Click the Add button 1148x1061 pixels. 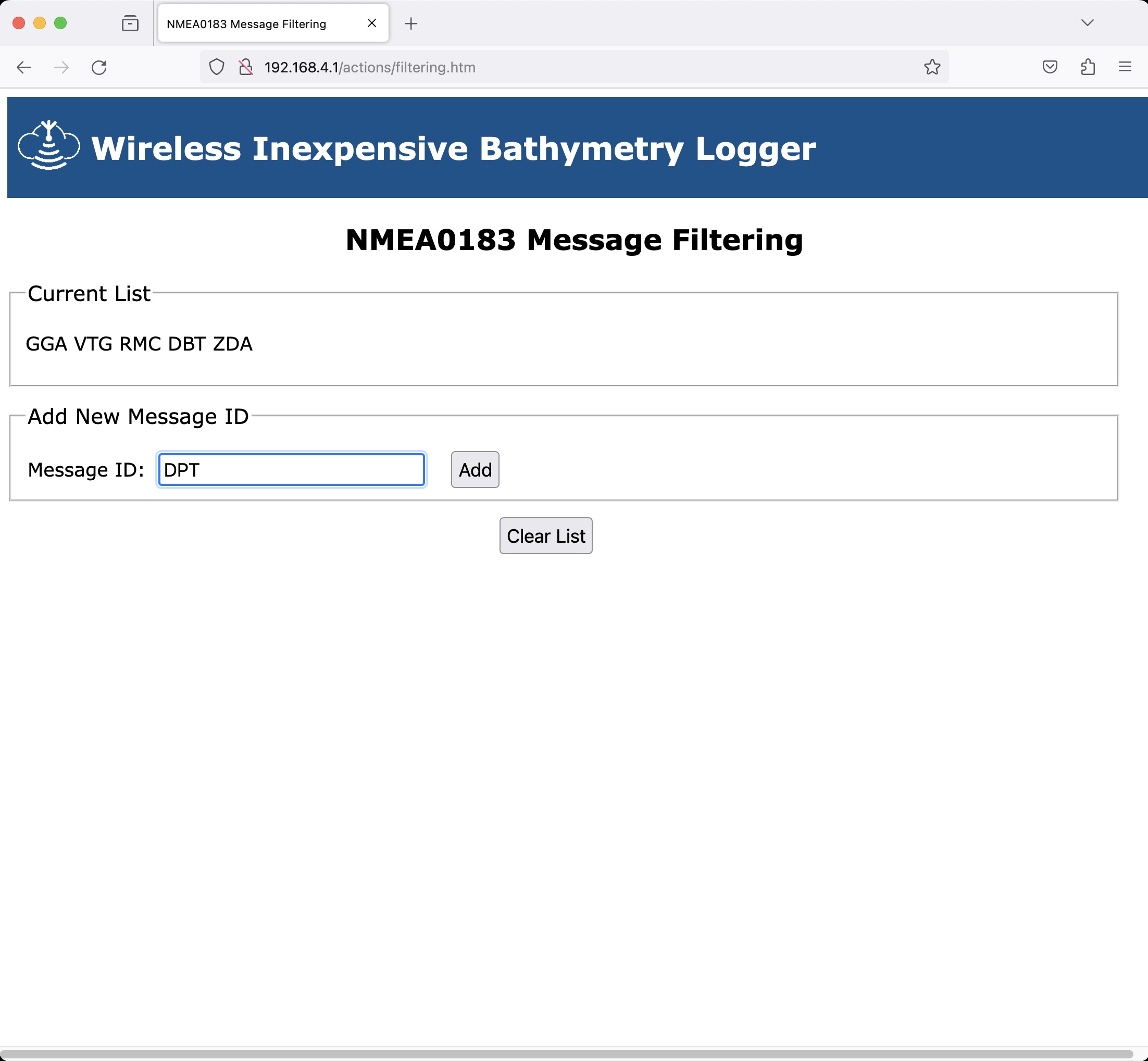coord(475,470)
